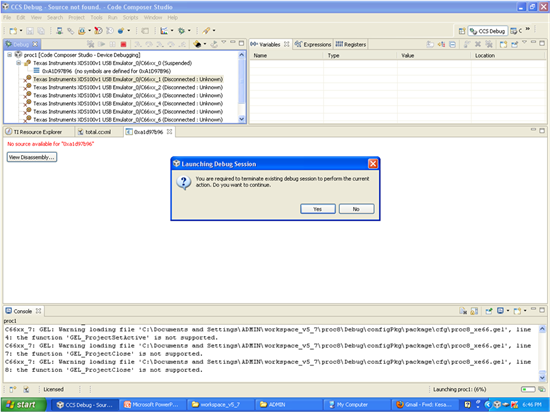This screenshot has height=412, width=550.
Task: Maximize the Console view
Action: click(542, 310)
